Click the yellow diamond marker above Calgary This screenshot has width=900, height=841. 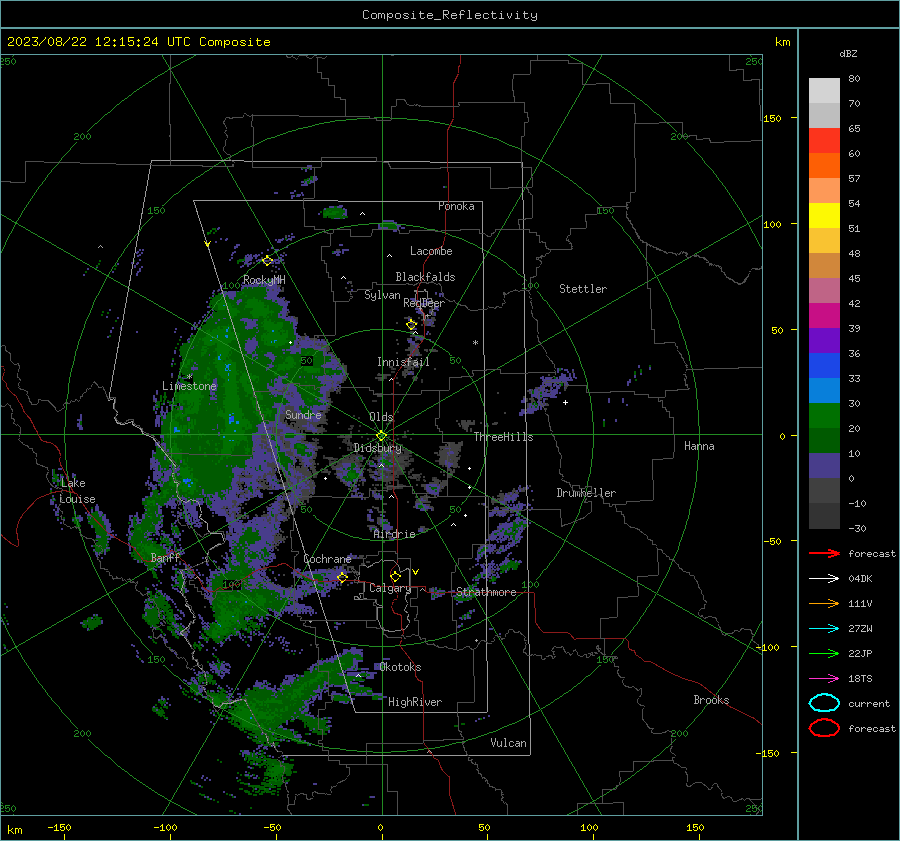click(395, 576)
